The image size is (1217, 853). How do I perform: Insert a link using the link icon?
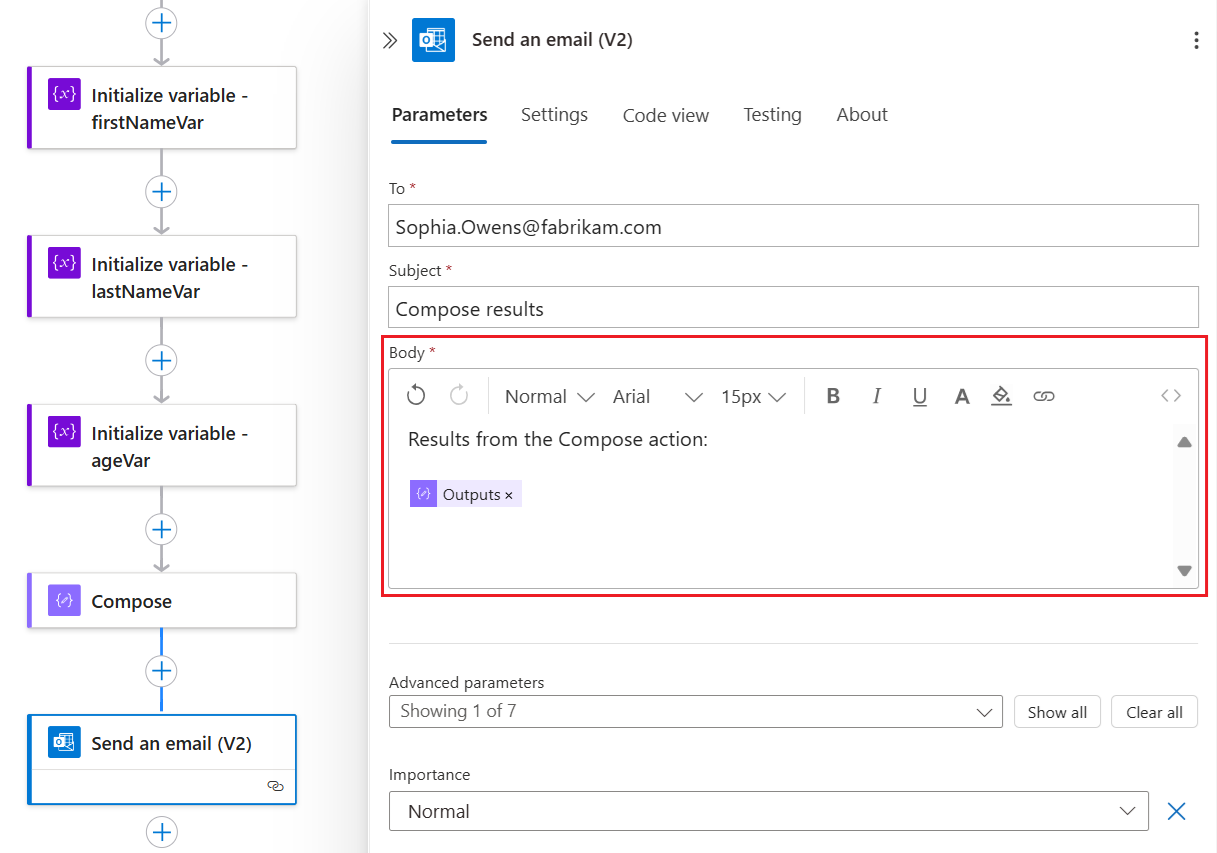pos(1044,396)
